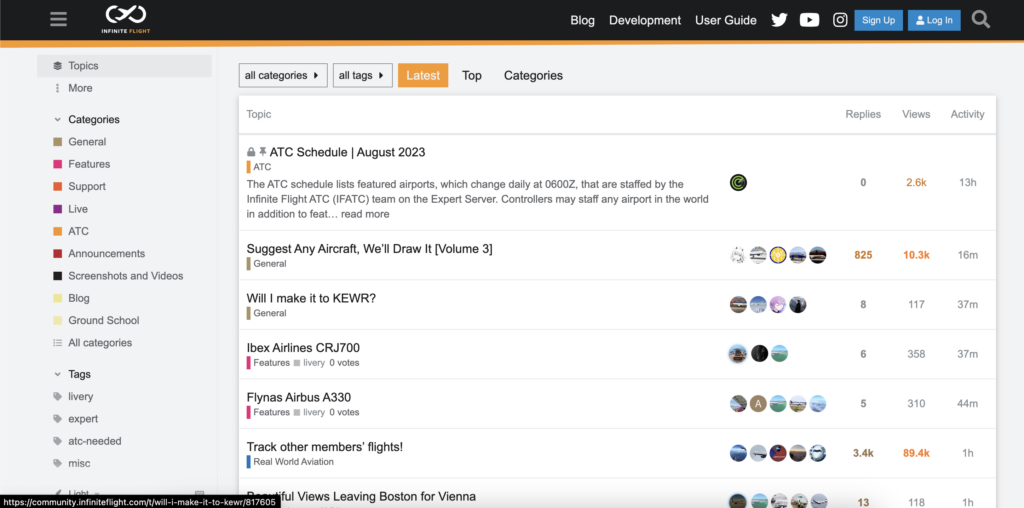Click first avatar in Track other members' flights row
1024x508 pixels.
(x=739, y=453)
